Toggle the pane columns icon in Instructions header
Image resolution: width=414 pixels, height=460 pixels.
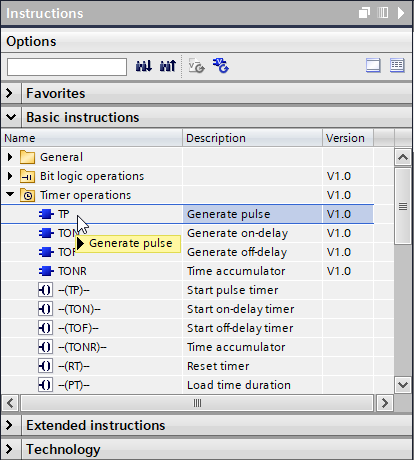[383, 13]
